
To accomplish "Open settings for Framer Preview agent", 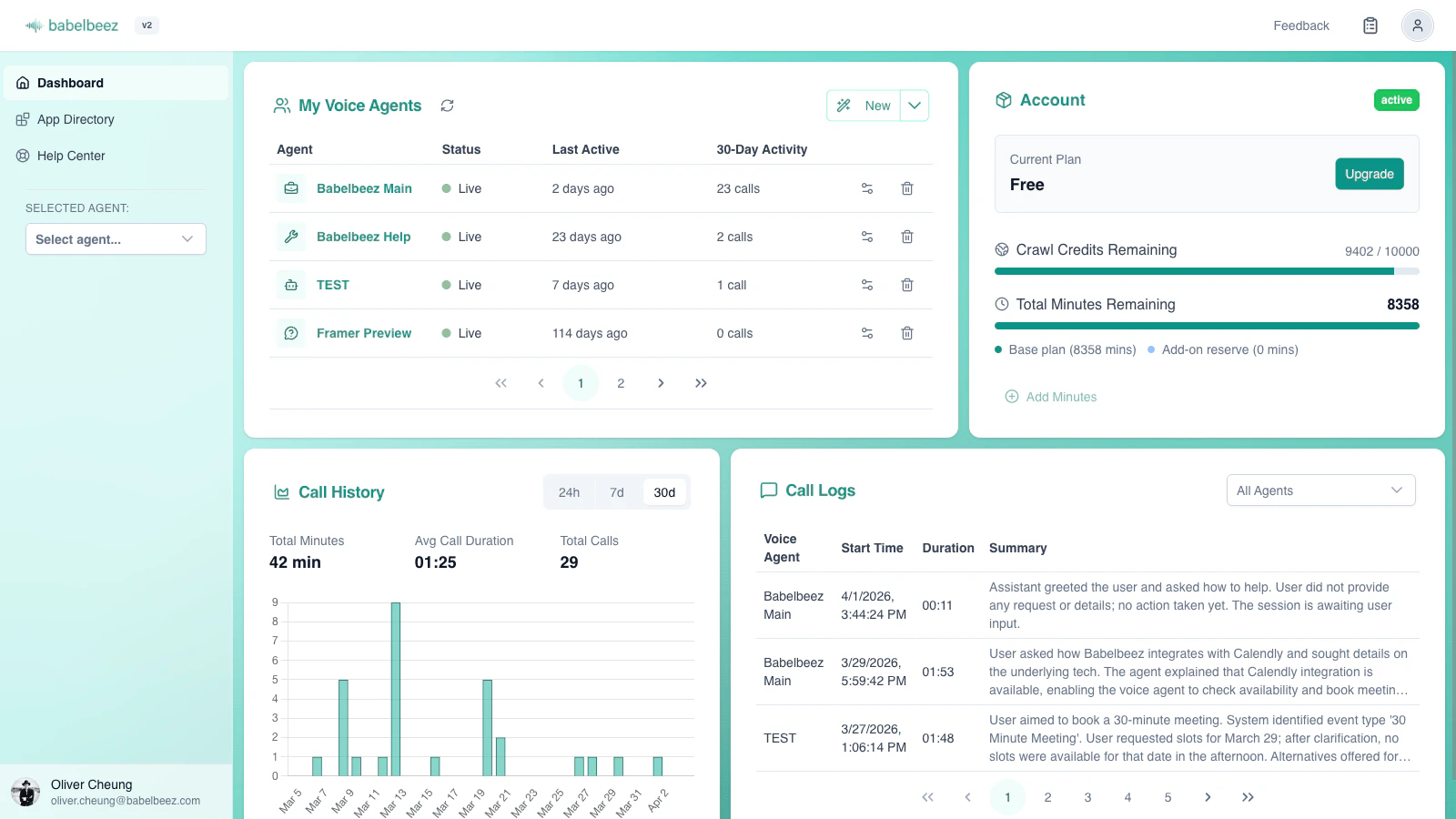I will [x=867, y=333].
